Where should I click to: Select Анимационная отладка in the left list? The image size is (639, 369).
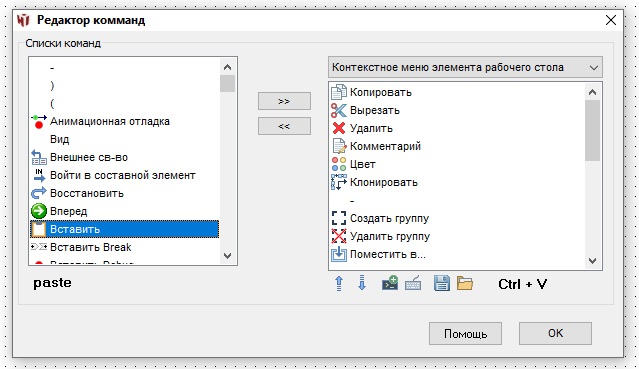point(110,122)
